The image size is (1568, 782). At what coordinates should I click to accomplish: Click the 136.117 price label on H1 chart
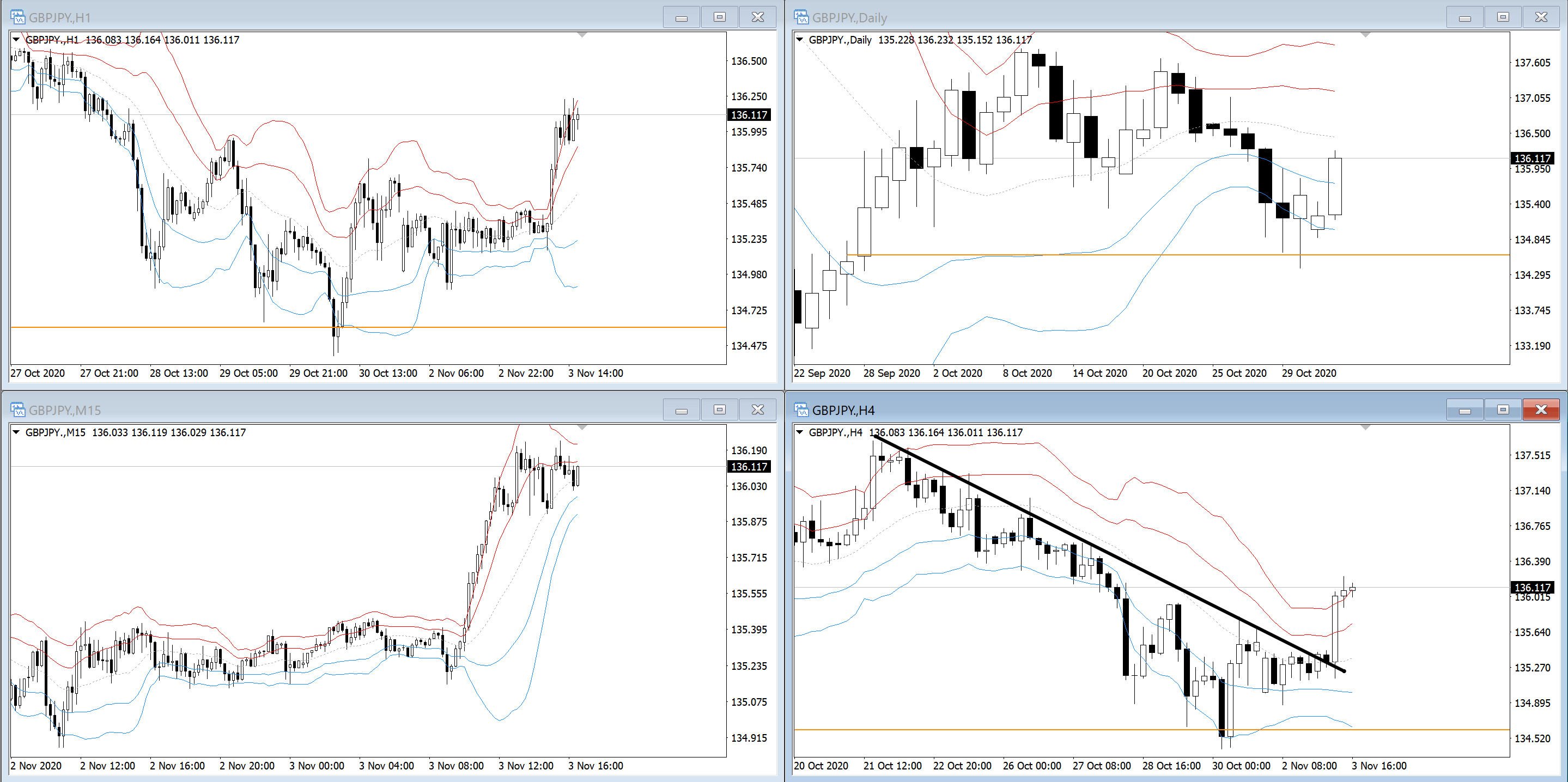(x=749, y=115)
